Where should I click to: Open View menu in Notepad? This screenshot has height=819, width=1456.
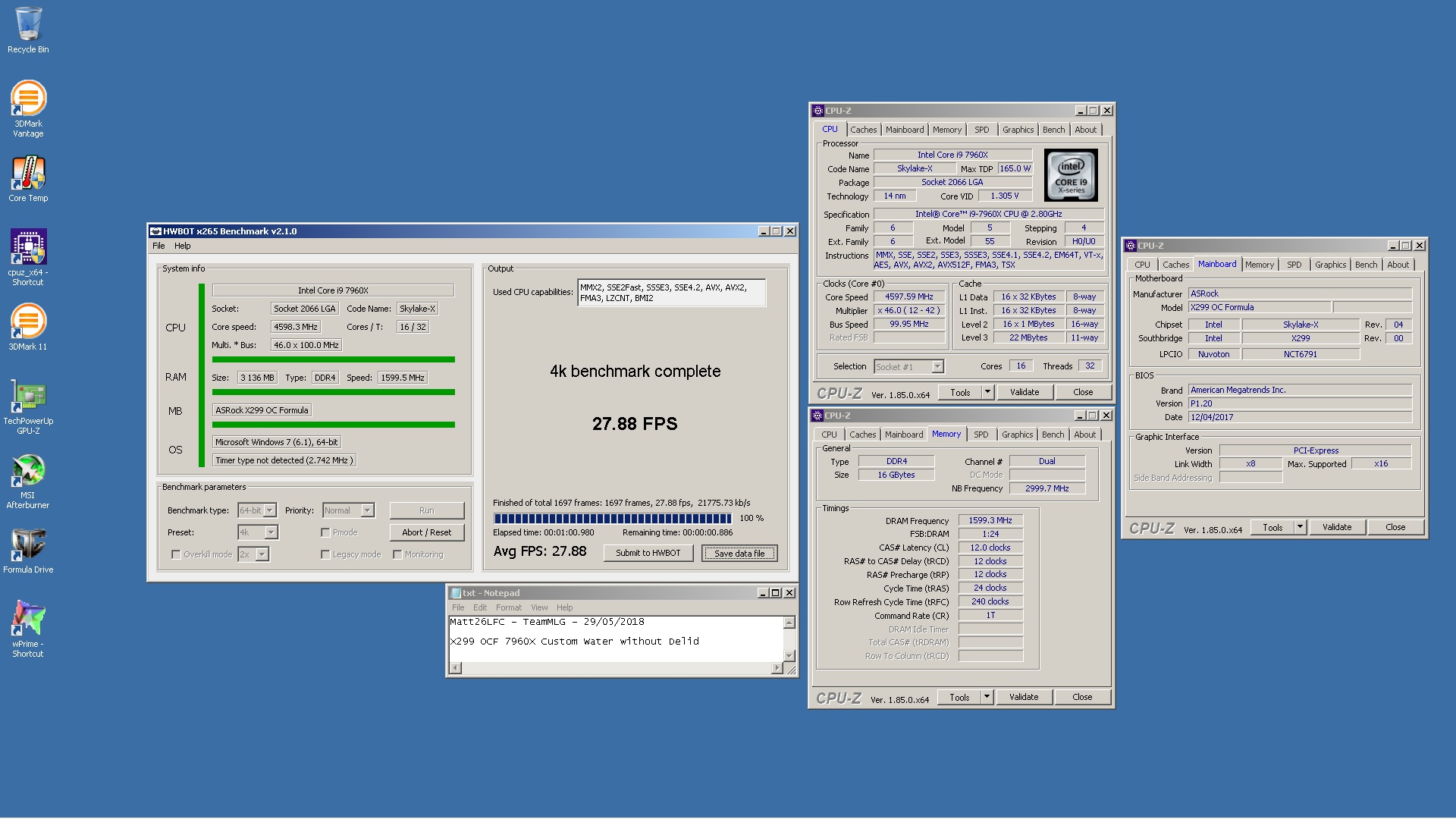539,607
